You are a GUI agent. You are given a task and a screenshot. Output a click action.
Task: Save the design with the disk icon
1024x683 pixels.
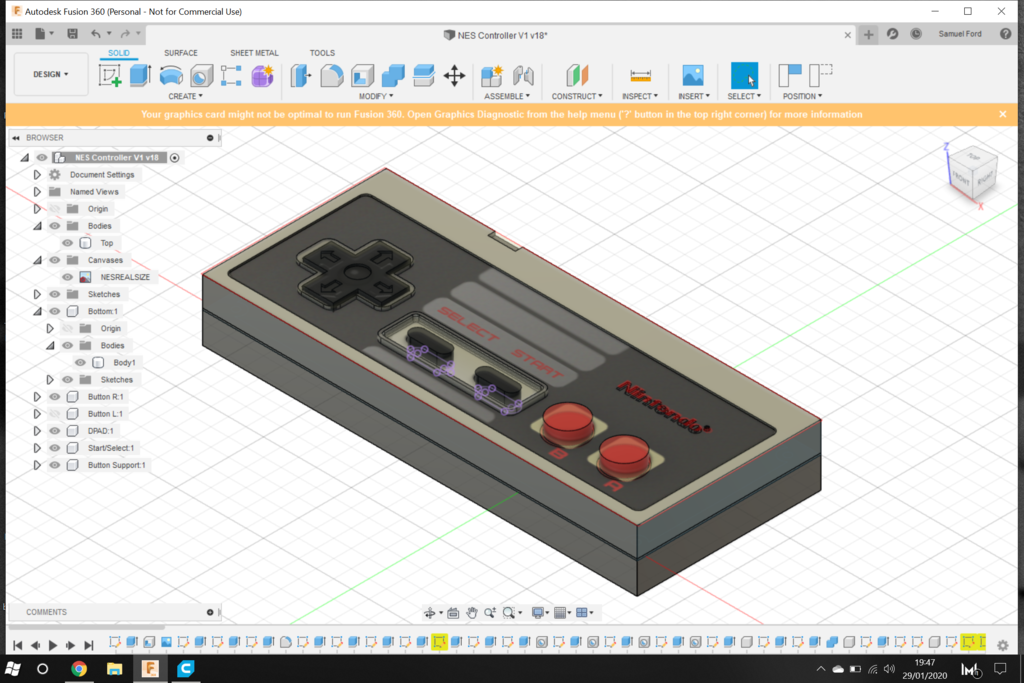(x=72, y=34)
